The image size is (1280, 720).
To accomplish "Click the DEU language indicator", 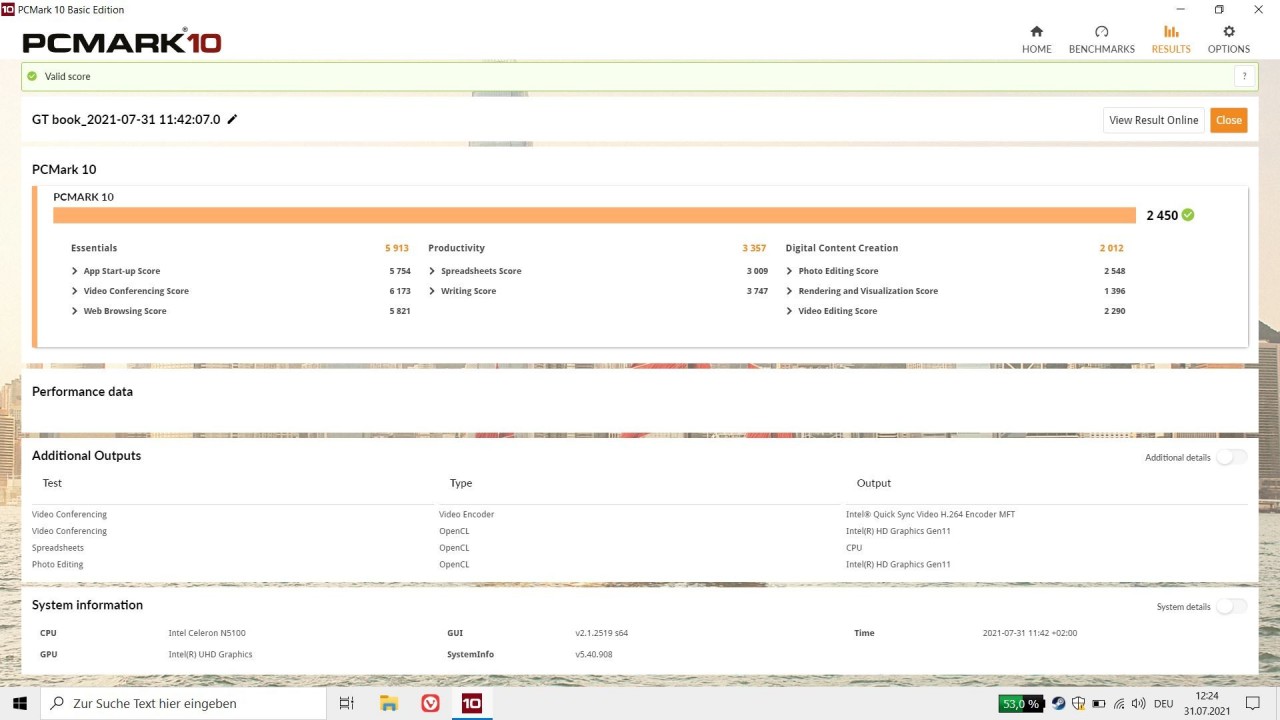I will (1163, 704).
